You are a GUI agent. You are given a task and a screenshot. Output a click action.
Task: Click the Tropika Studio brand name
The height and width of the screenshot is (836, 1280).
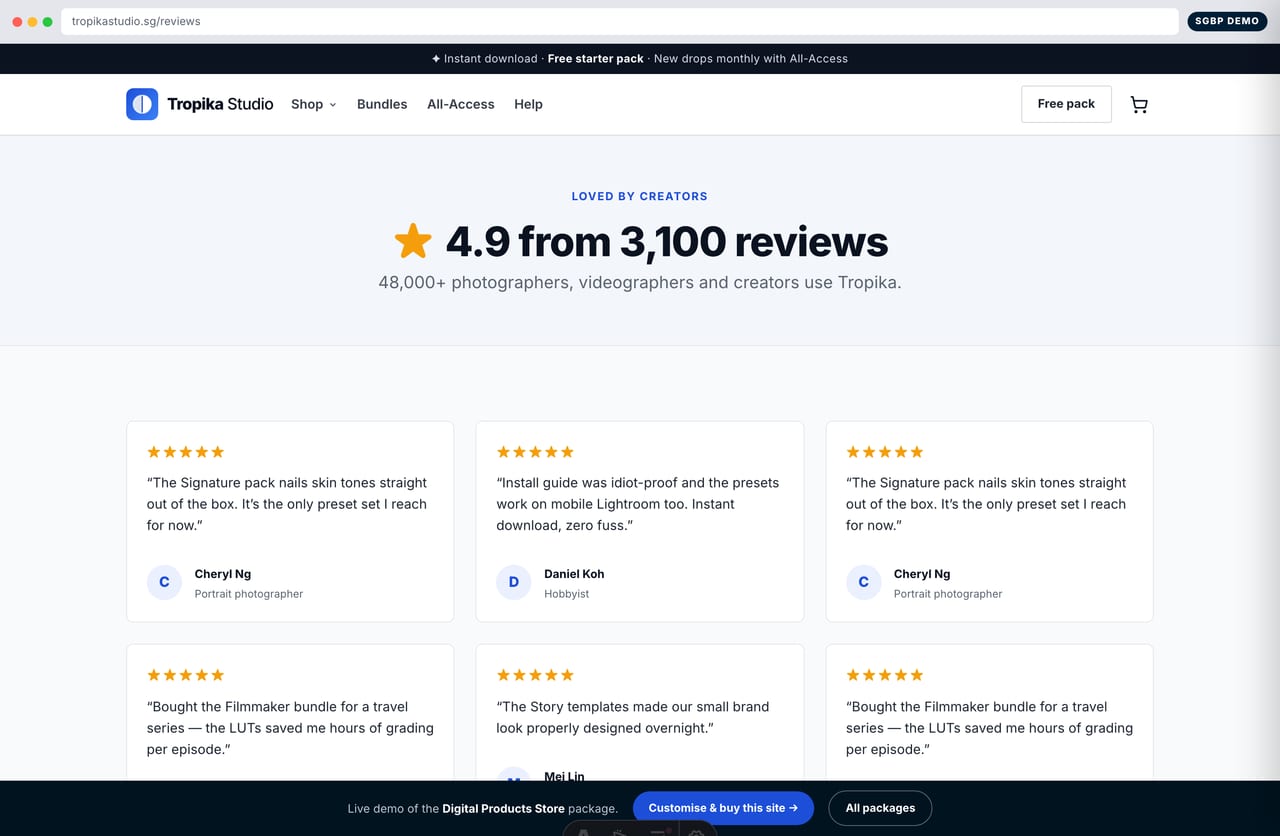(220, 104)
